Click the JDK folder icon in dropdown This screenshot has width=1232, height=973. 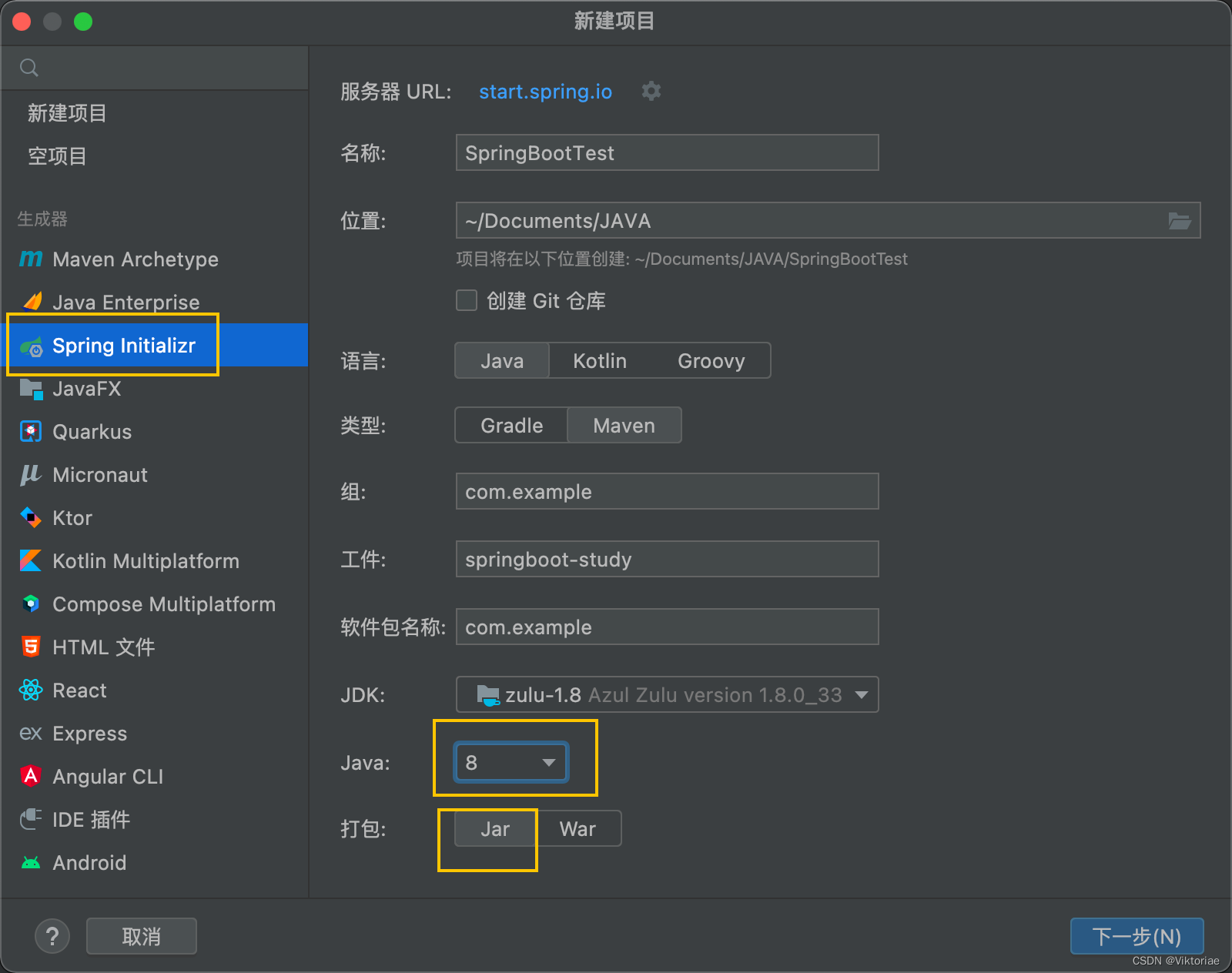point(488,695)
